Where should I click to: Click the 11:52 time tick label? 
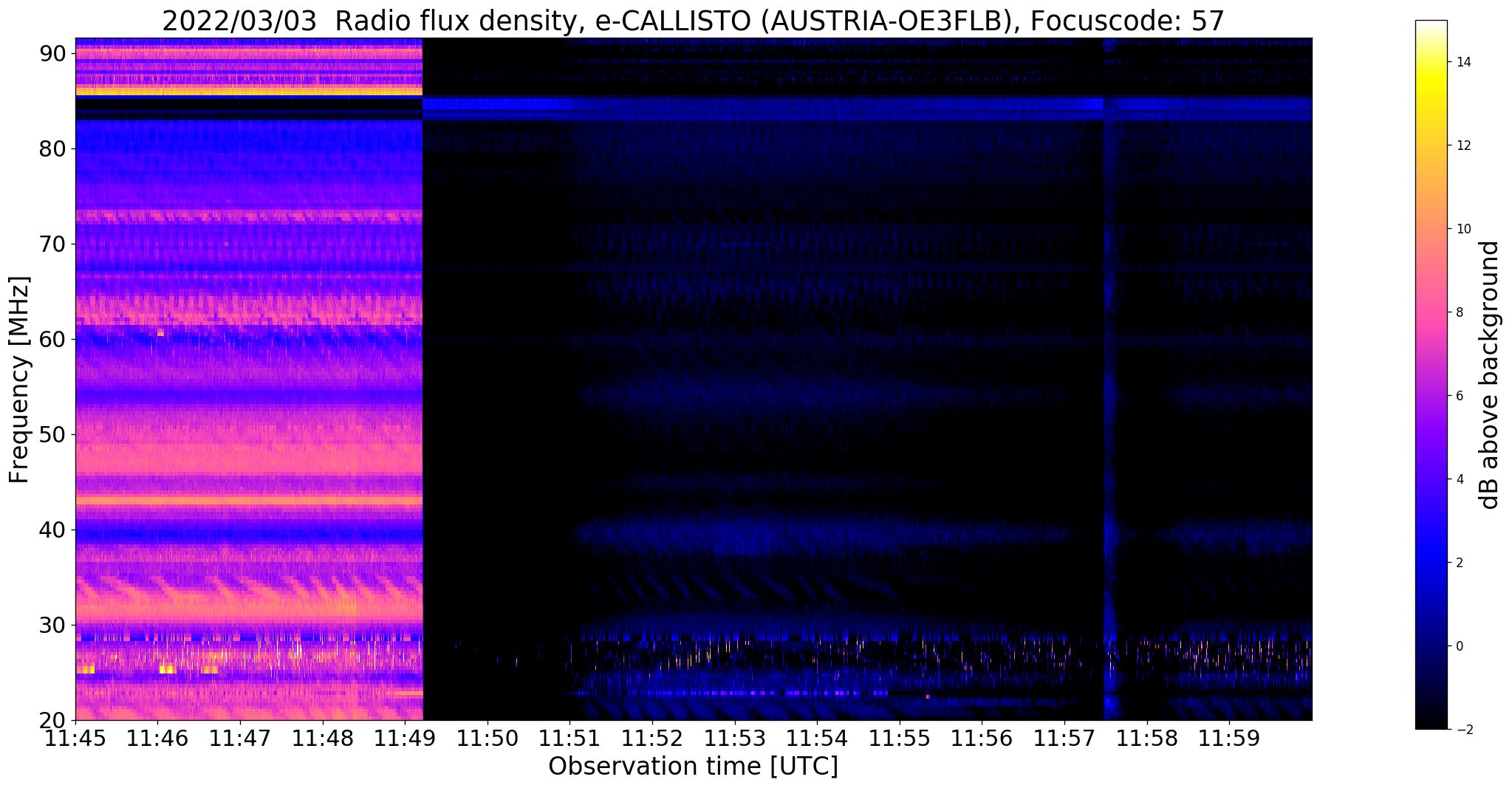(x=652, y=738)
